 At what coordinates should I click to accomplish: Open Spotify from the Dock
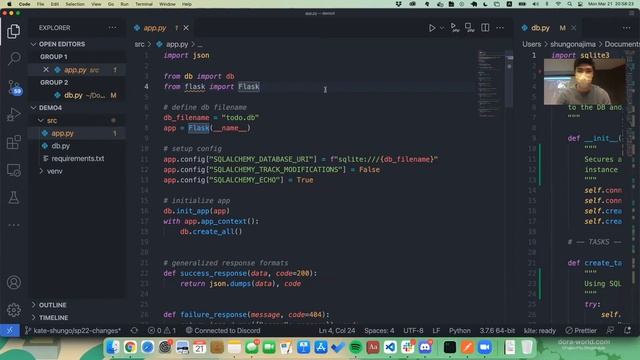(x=356, y=347)
